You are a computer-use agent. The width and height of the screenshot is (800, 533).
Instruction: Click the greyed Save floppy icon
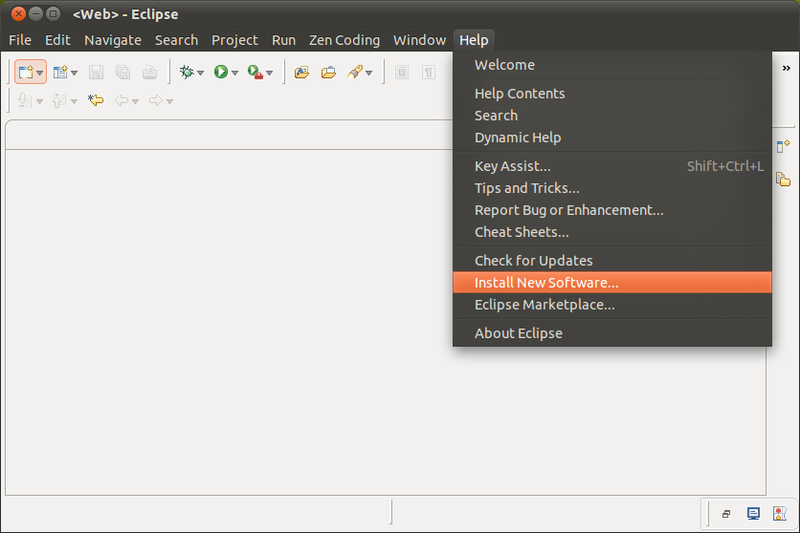pos(96,72)
